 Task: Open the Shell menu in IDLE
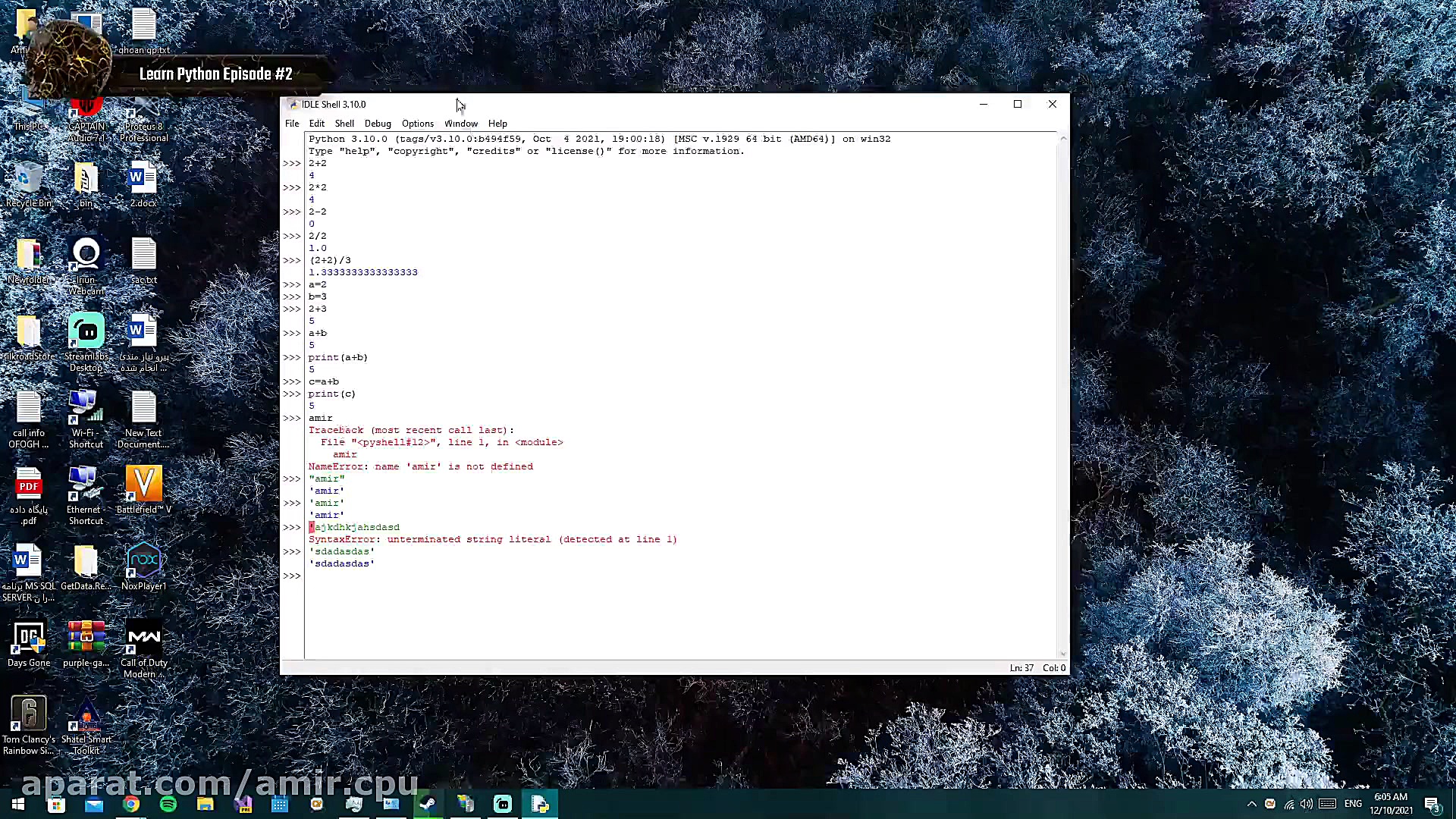coord(344,124)
